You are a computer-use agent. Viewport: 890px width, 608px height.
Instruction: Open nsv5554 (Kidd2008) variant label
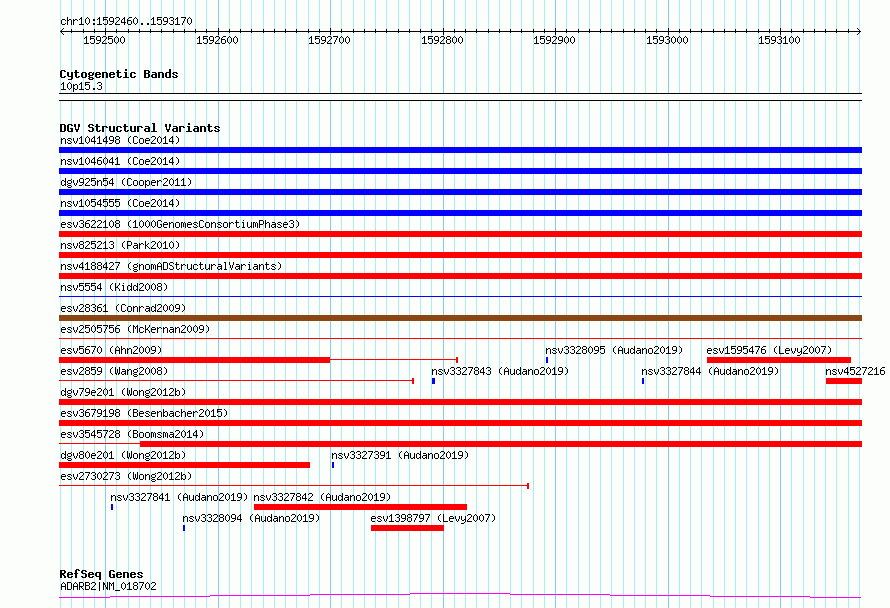pyautogui.click(x=114, y=287)
